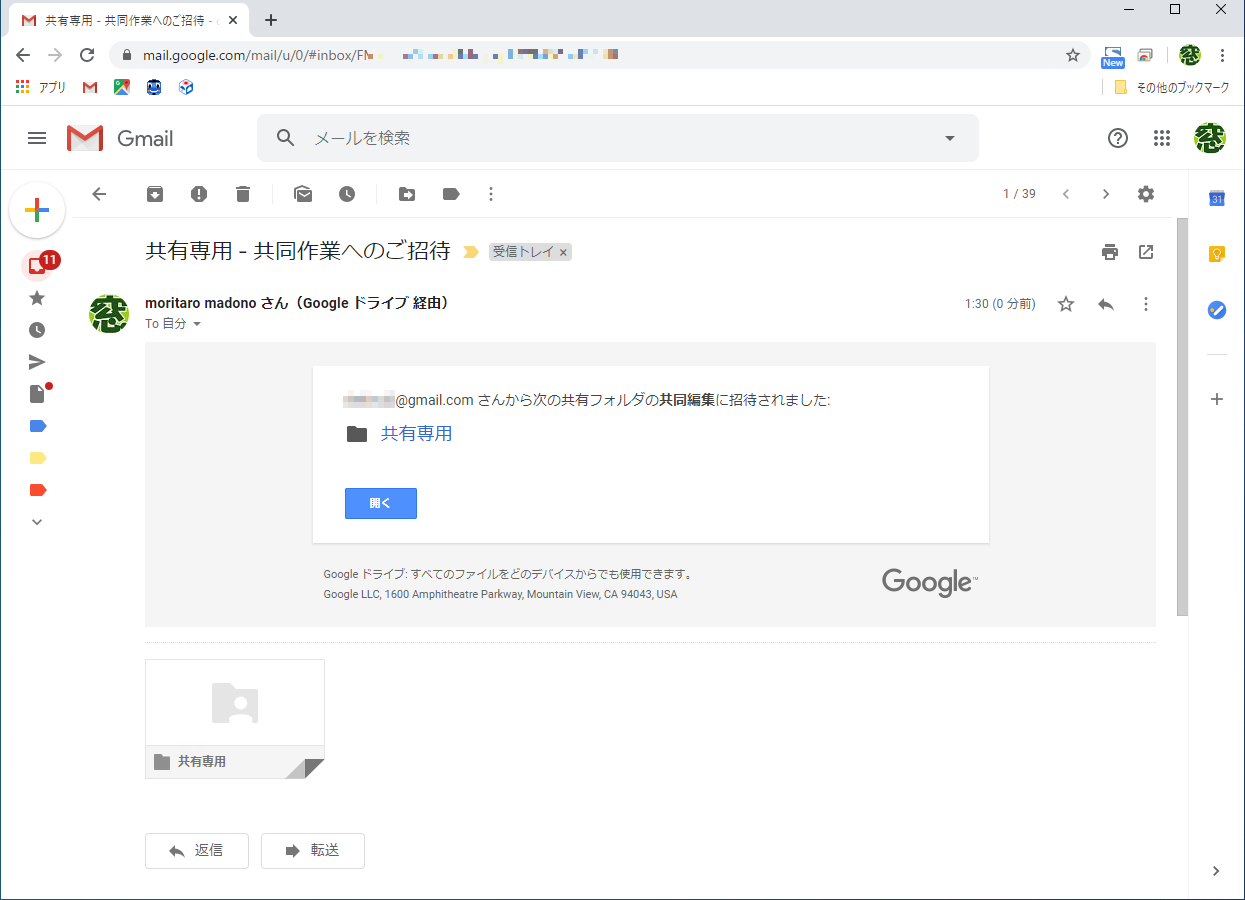This screenshot has height=900, width=1245.
Task: Archive the open email
Action: coord(154,194)
